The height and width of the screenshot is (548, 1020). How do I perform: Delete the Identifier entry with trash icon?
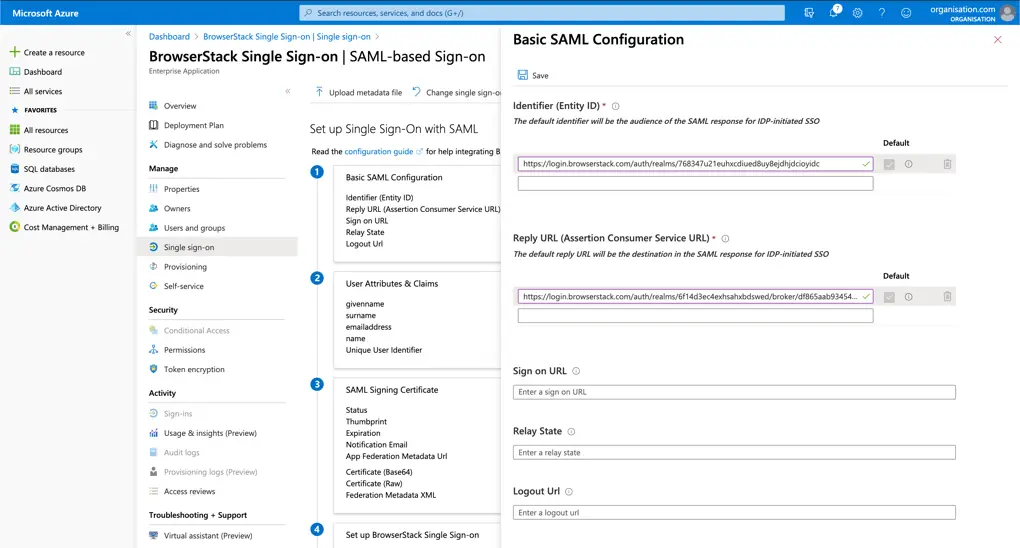point(947,164)
